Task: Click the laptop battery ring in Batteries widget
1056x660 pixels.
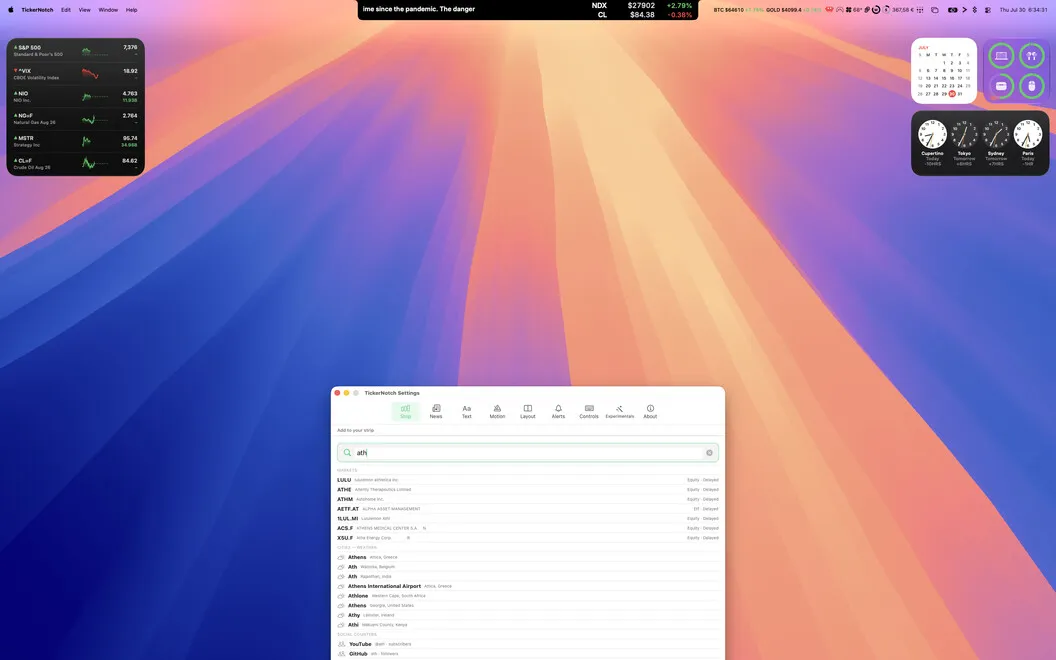Action: [x=1001, y=55]
